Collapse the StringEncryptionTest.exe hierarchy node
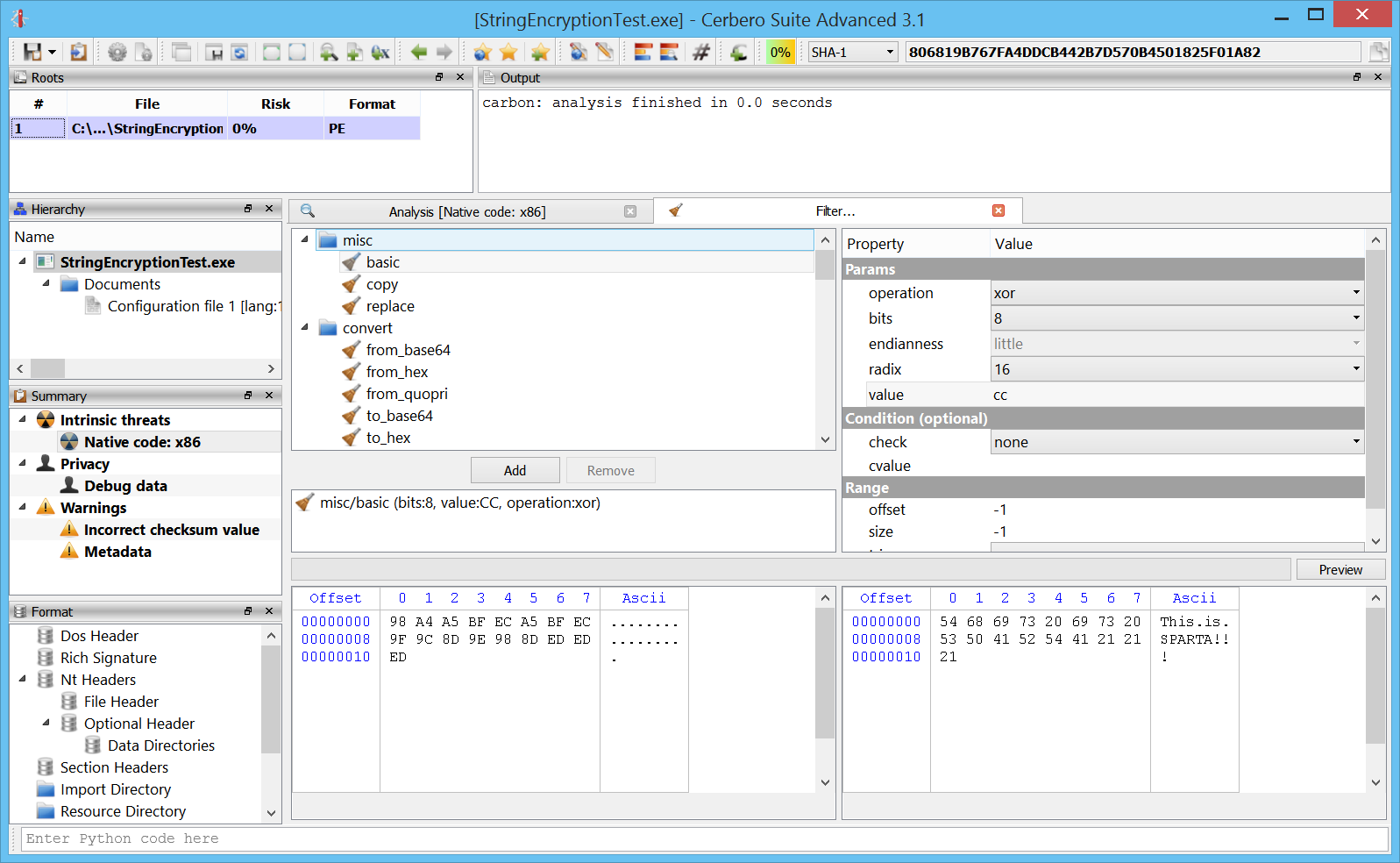The image size is (1400, 863). 22,261
